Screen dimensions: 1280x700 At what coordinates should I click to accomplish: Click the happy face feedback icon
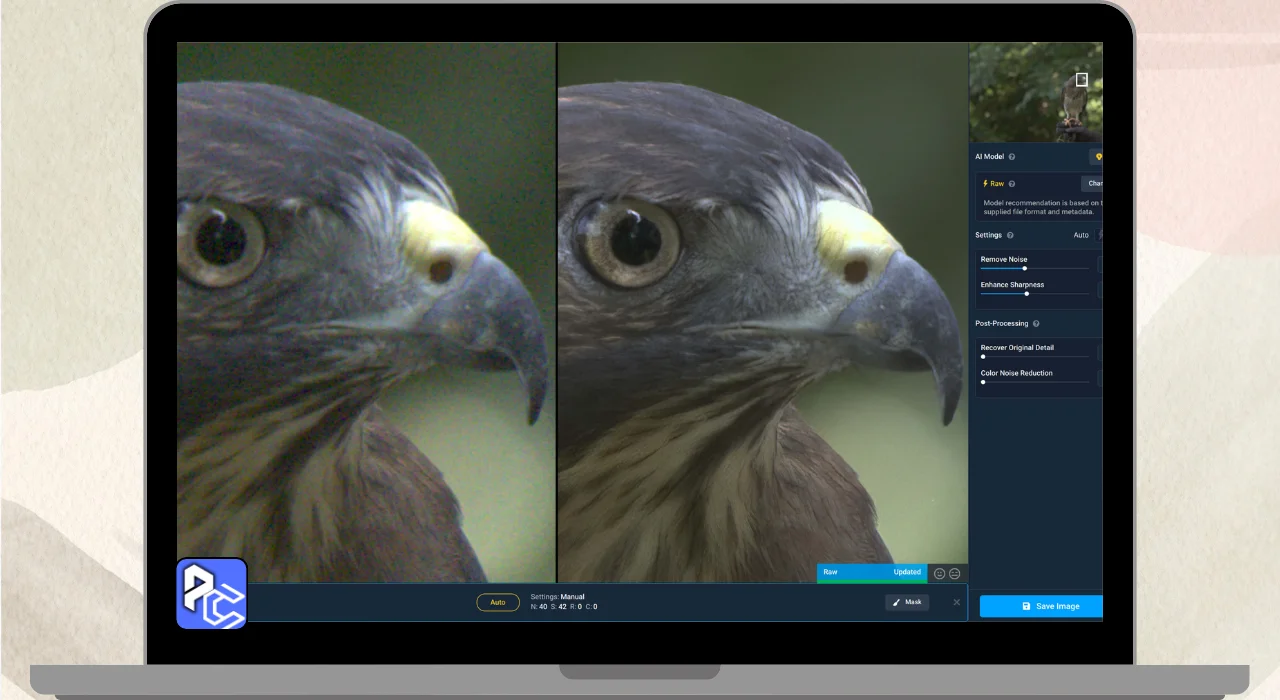point(939,574)
